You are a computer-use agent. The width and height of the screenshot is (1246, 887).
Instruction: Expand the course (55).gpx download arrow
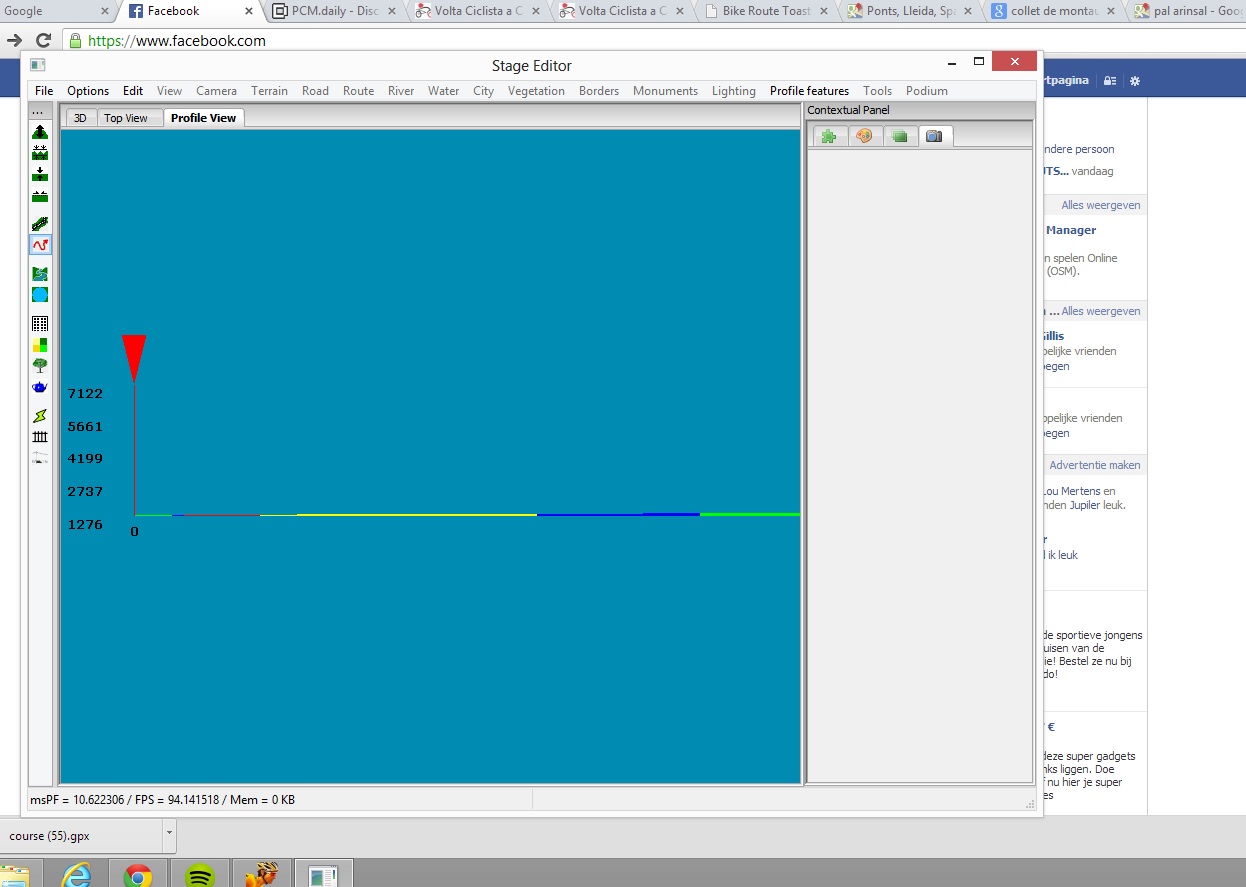169,832
